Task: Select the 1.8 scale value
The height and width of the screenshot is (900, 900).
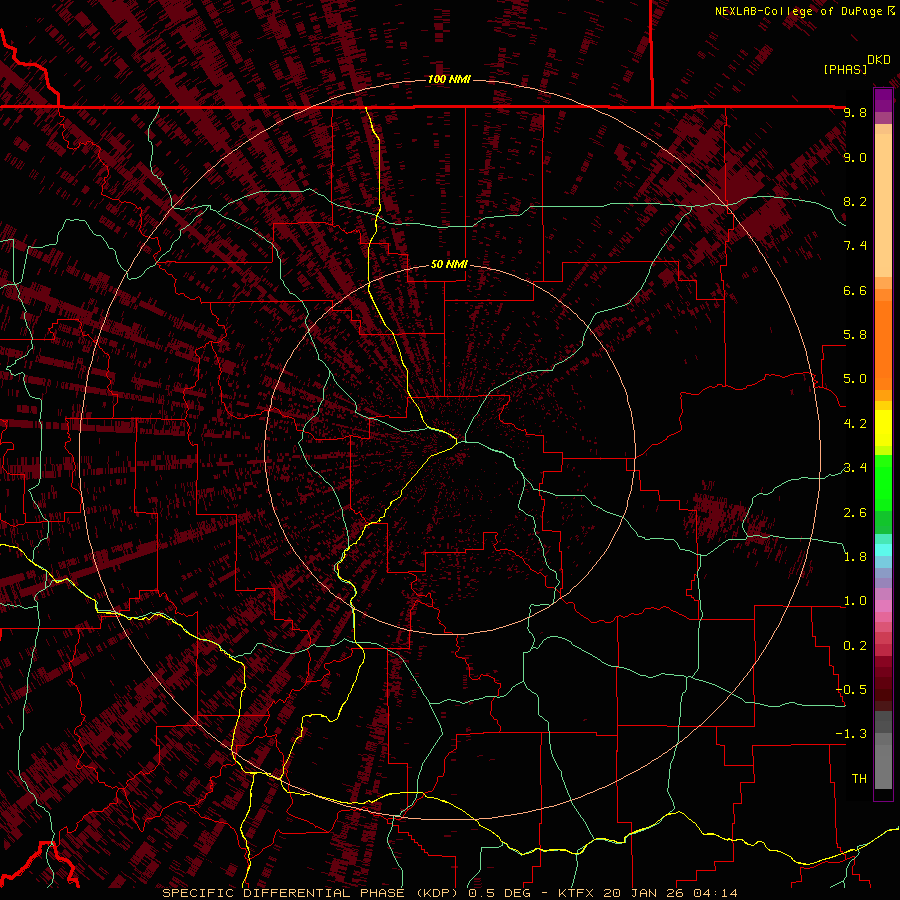Action: [x=855, y=557]
